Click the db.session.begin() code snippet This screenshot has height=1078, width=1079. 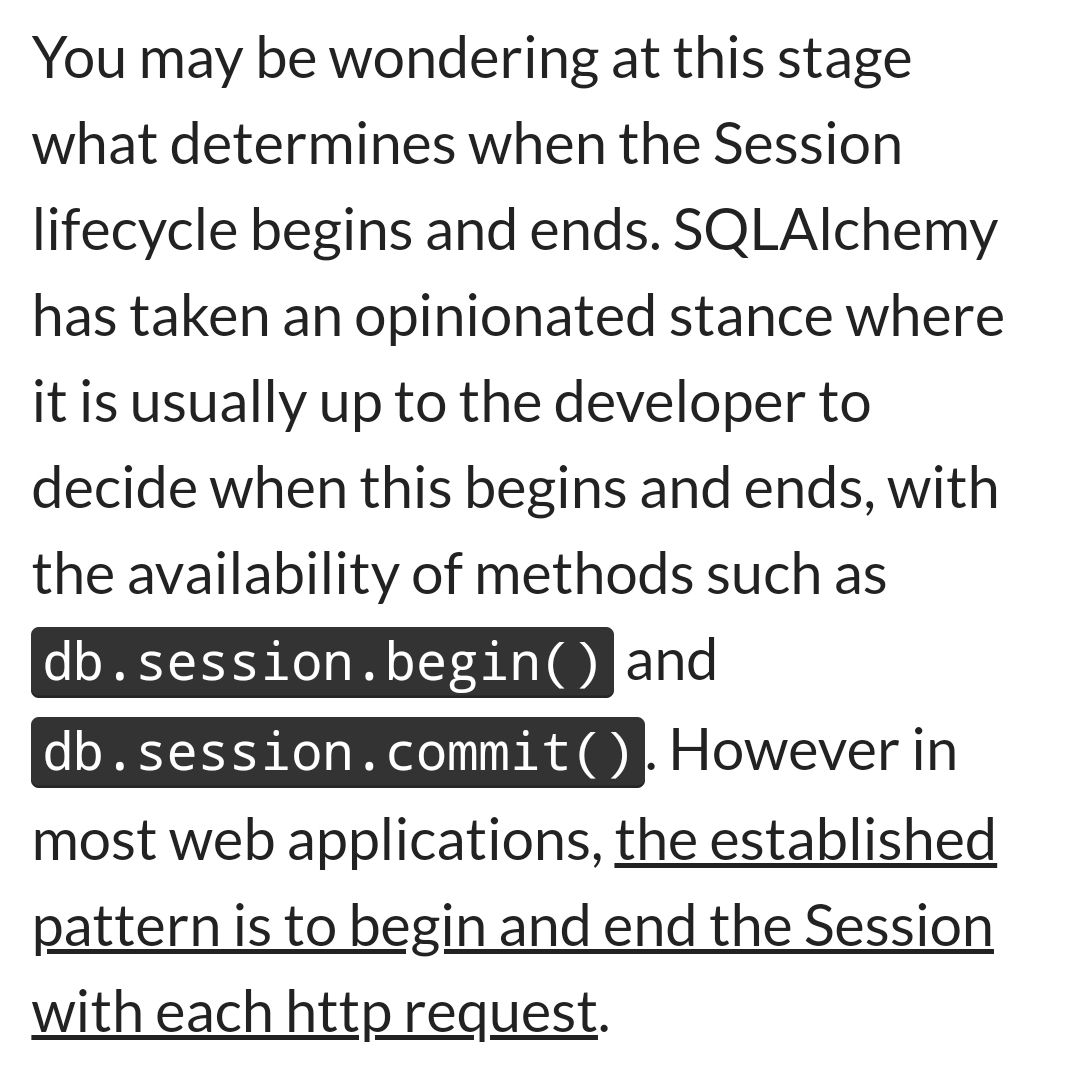tap(322, 662)
